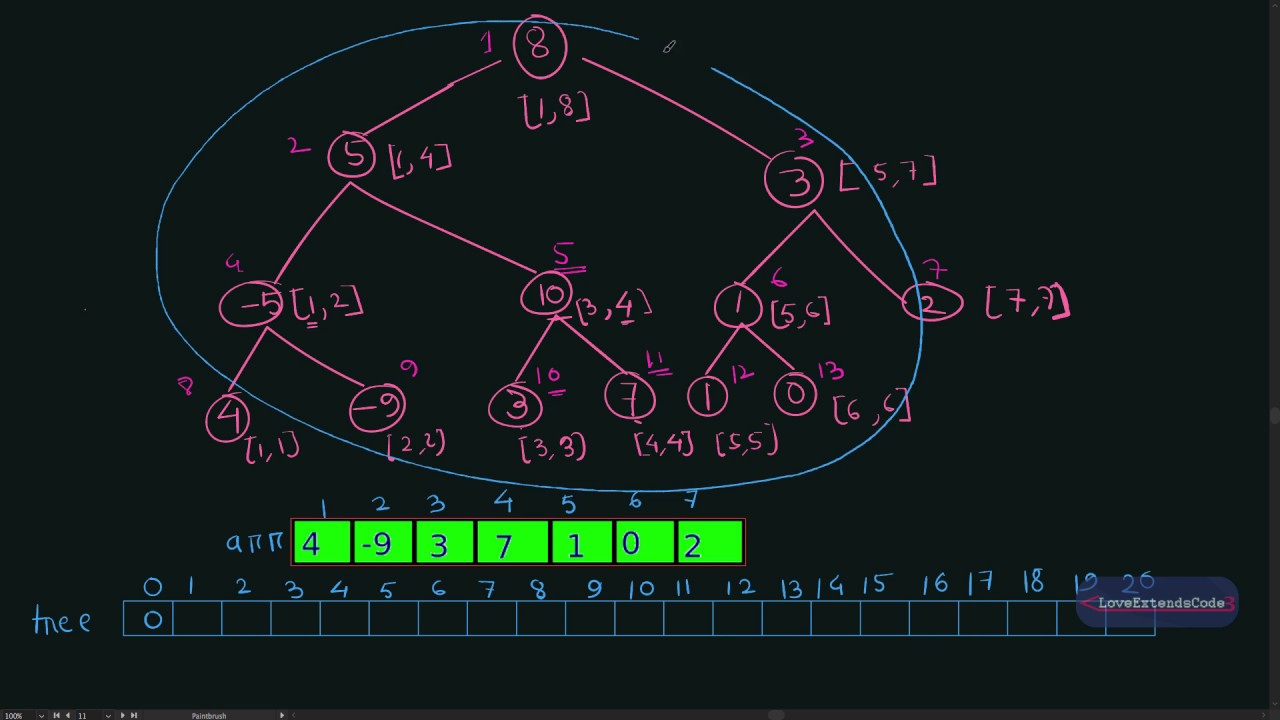Open the zoom level dropdown arrow
Screen dimensions: 1280x720
(x=41, y=716)
